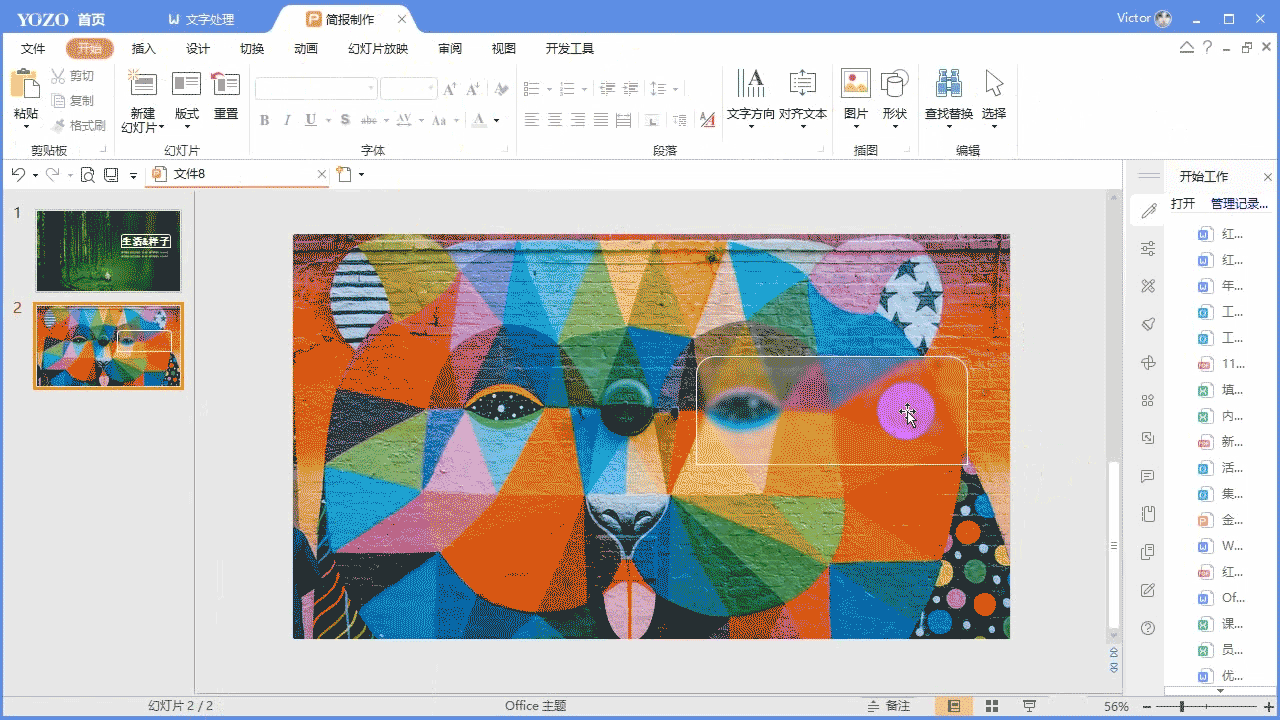1280x720 pixels.
Task: Open the comment bubble sidebar icon
Action: (x=1148, y=476)
